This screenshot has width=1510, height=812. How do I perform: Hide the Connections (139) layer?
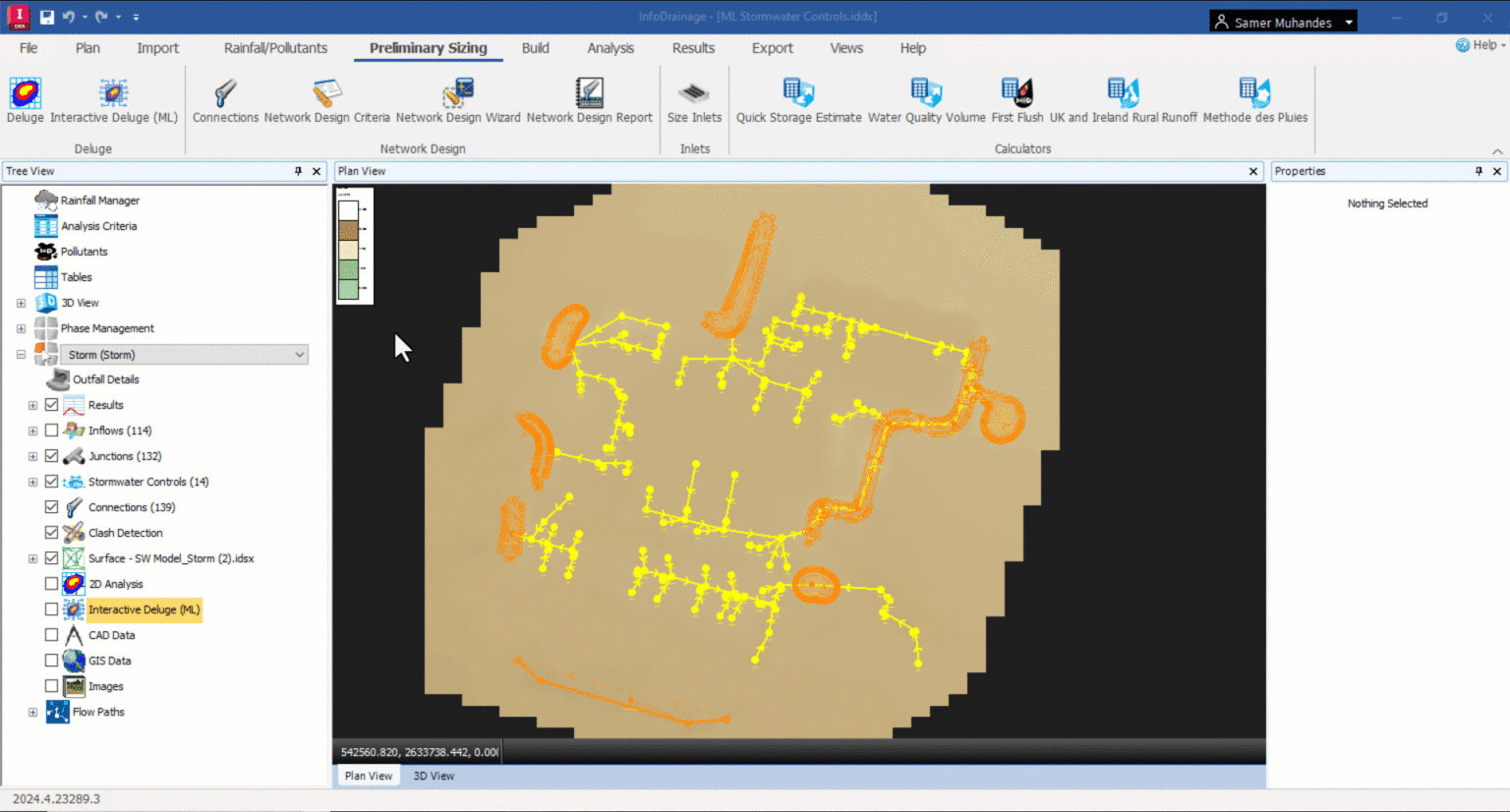[x=52, y=506]
